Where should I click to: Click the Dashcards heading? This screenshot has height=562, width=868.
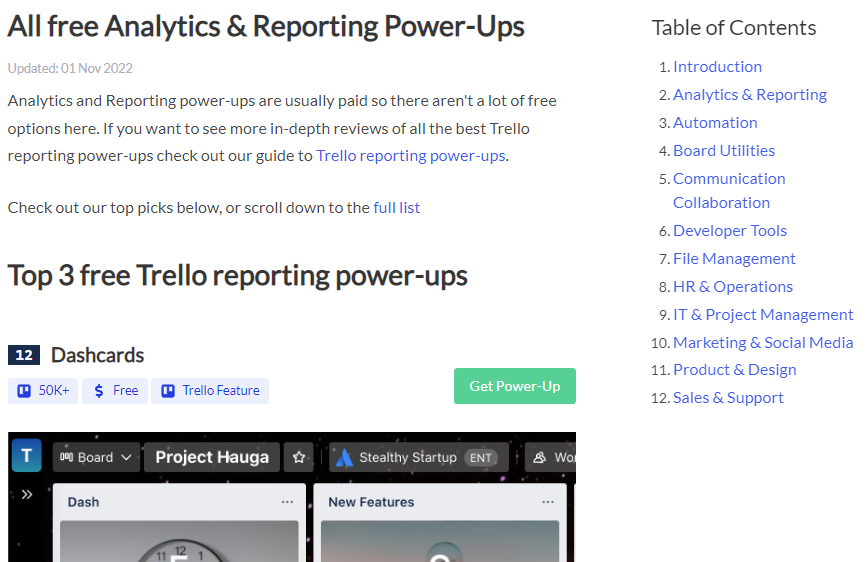pos(97,355)
